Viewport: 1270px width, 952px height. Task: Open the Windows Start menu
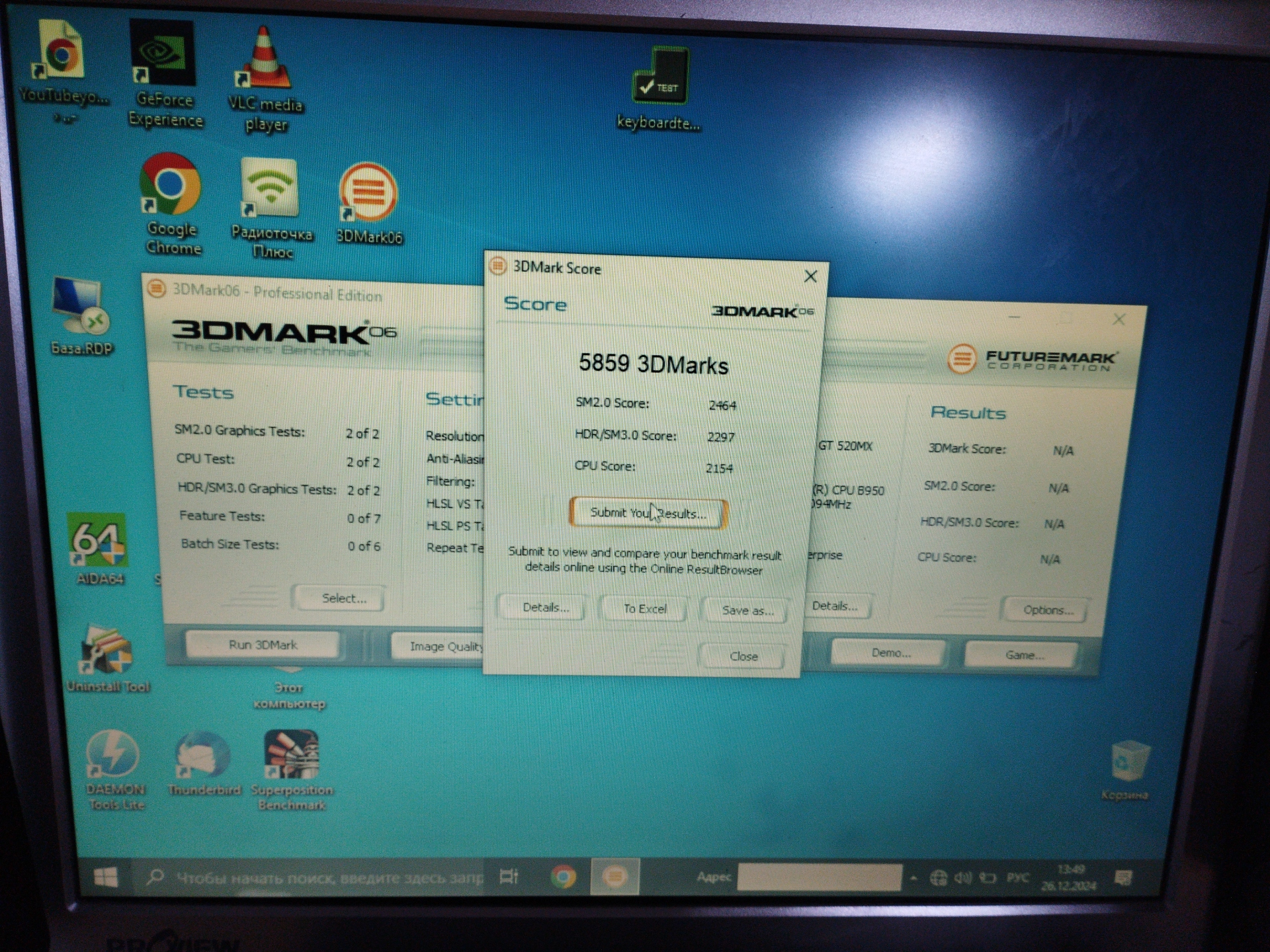106,877
